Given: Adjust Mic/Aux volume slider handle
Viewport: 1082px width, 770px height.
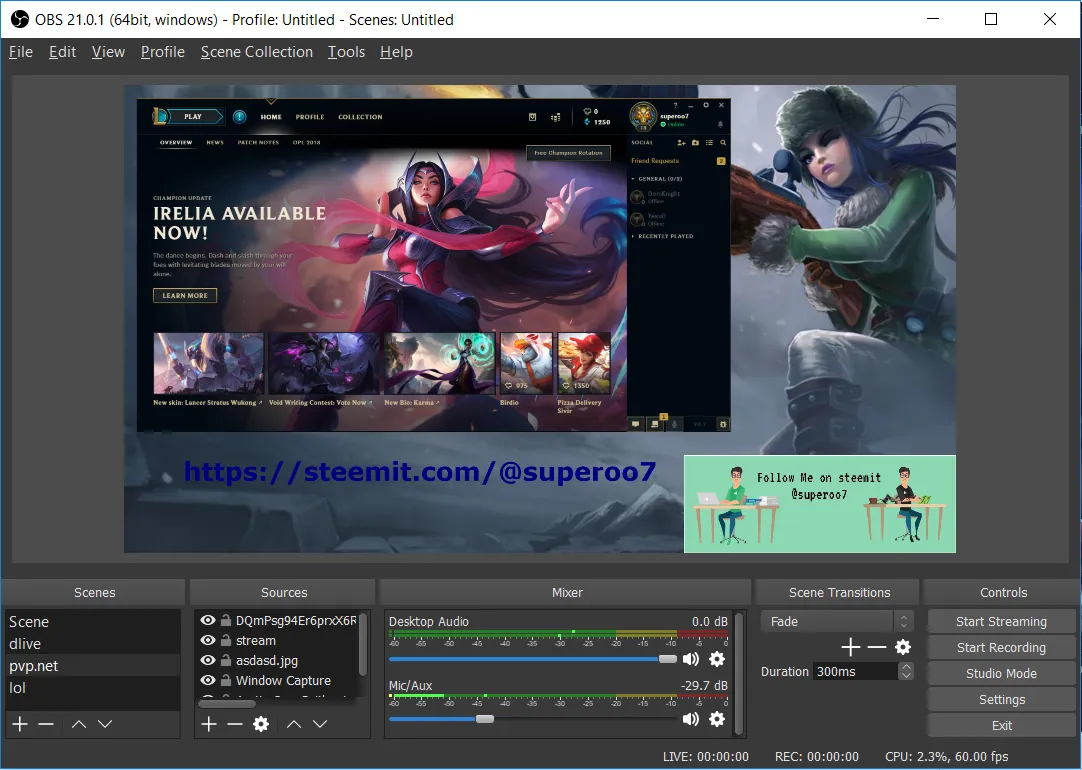Looking at the screenshot, I should coord(485,719).
